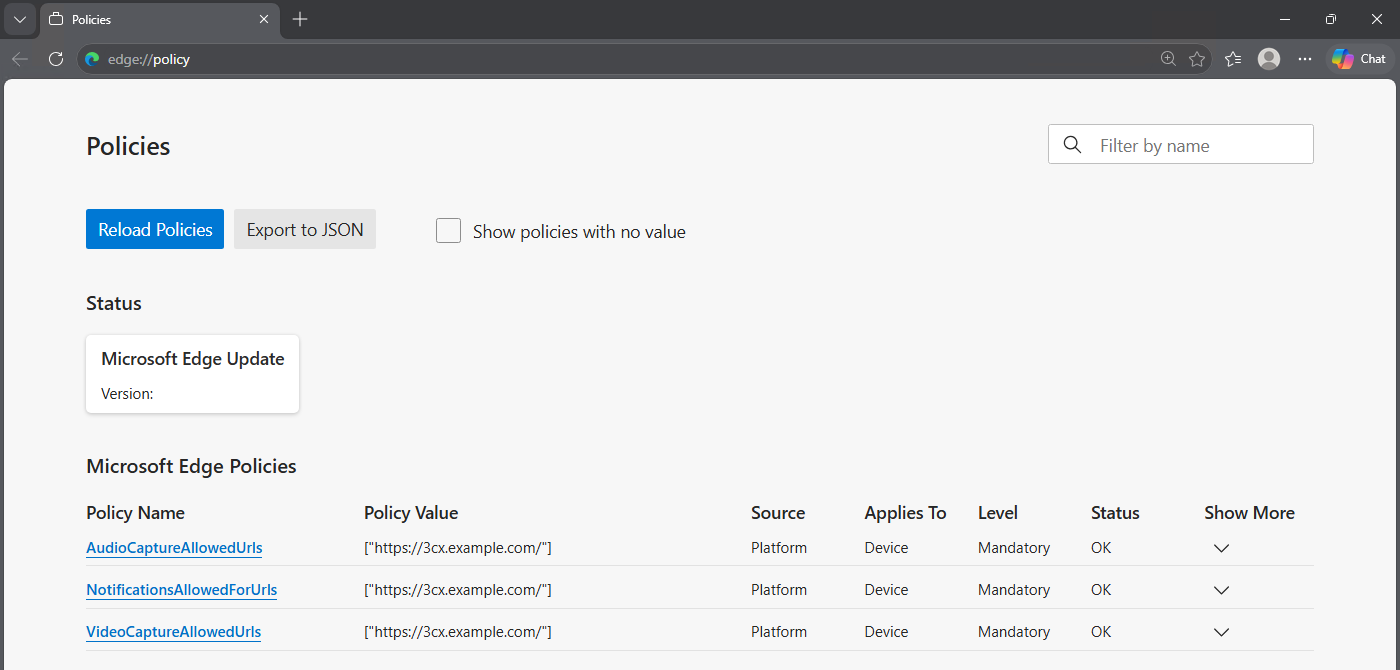
Task: Click the VideoCaptureAllowedUrls policy value cell
Action: pyautogui.click(x=458, y=632)
